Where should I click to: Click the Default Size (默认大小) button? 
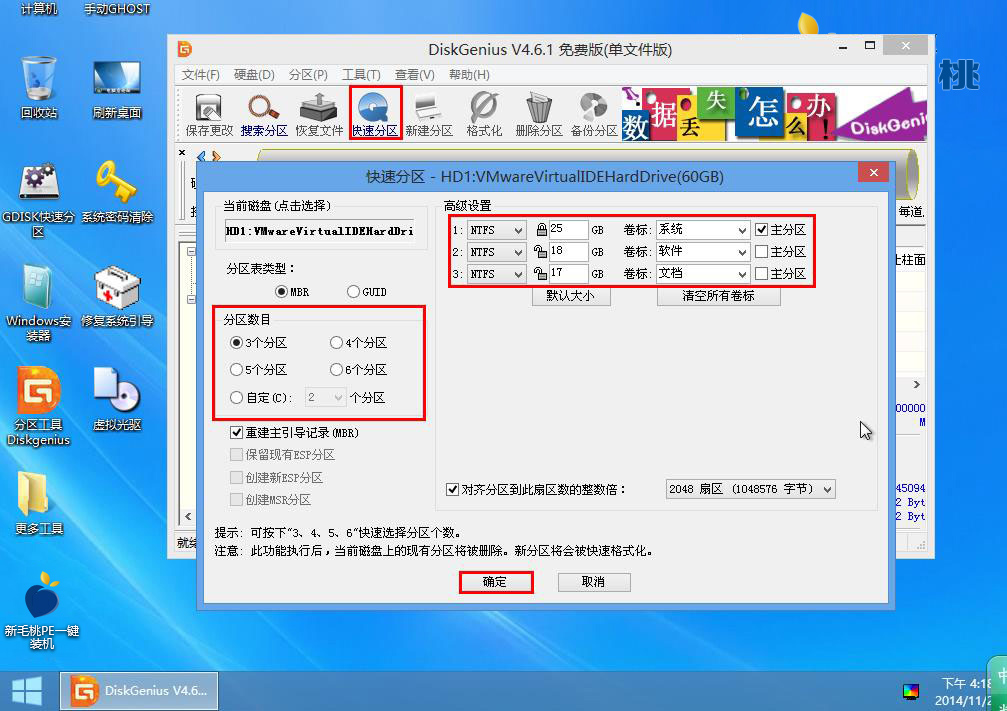571,296
